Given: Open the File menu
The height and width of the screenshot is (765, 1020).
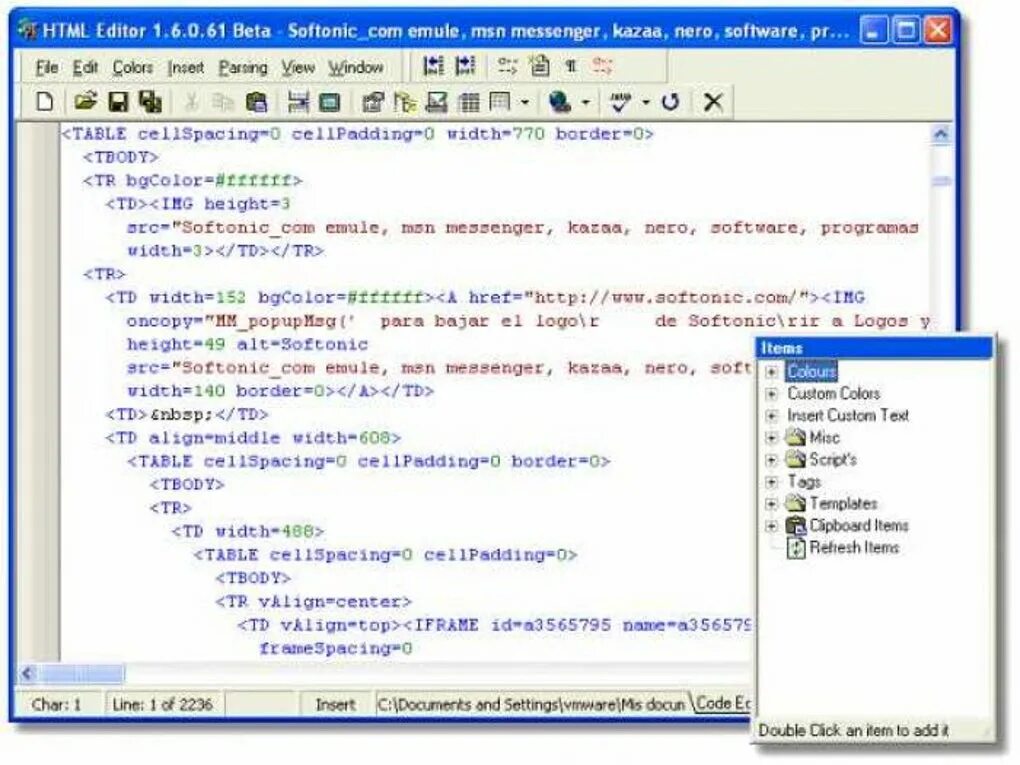Looking at the screenshot, I should pyautogui.click(x=47, y=67).
